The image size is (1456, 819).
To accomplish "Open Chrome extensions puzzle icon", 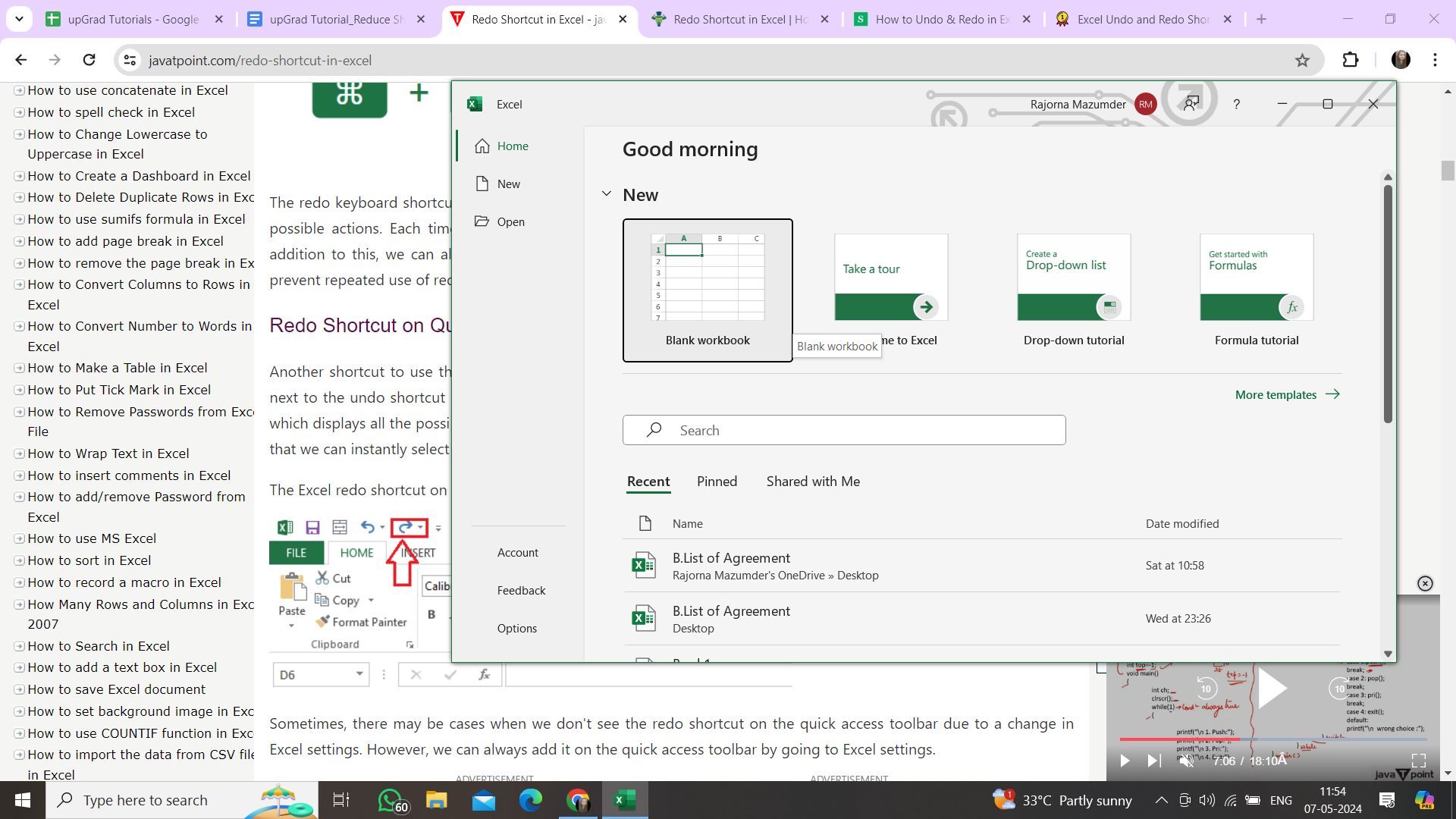I will pyautogui.click(x=1351, y=60).
